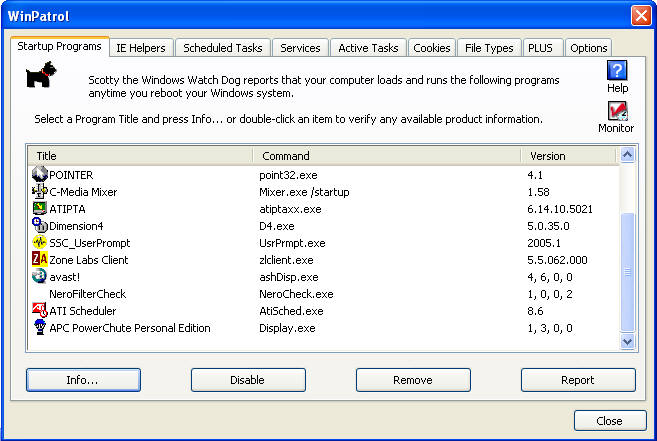657x441 pixels.
Task: Switch to the Startup Programs tab
Action: 59,47
